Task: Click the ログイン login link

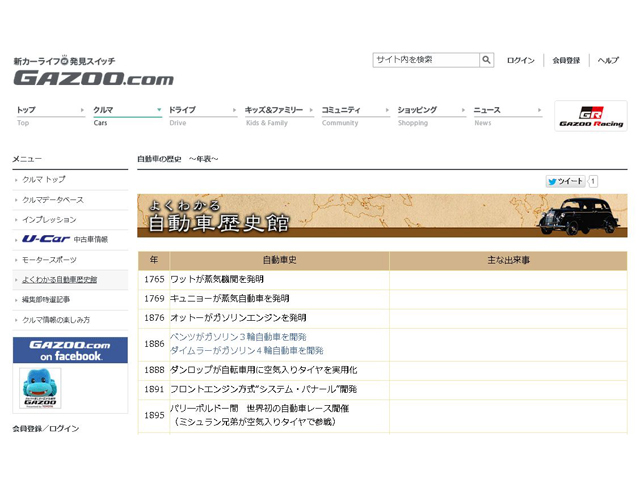Action: point(520,60)
